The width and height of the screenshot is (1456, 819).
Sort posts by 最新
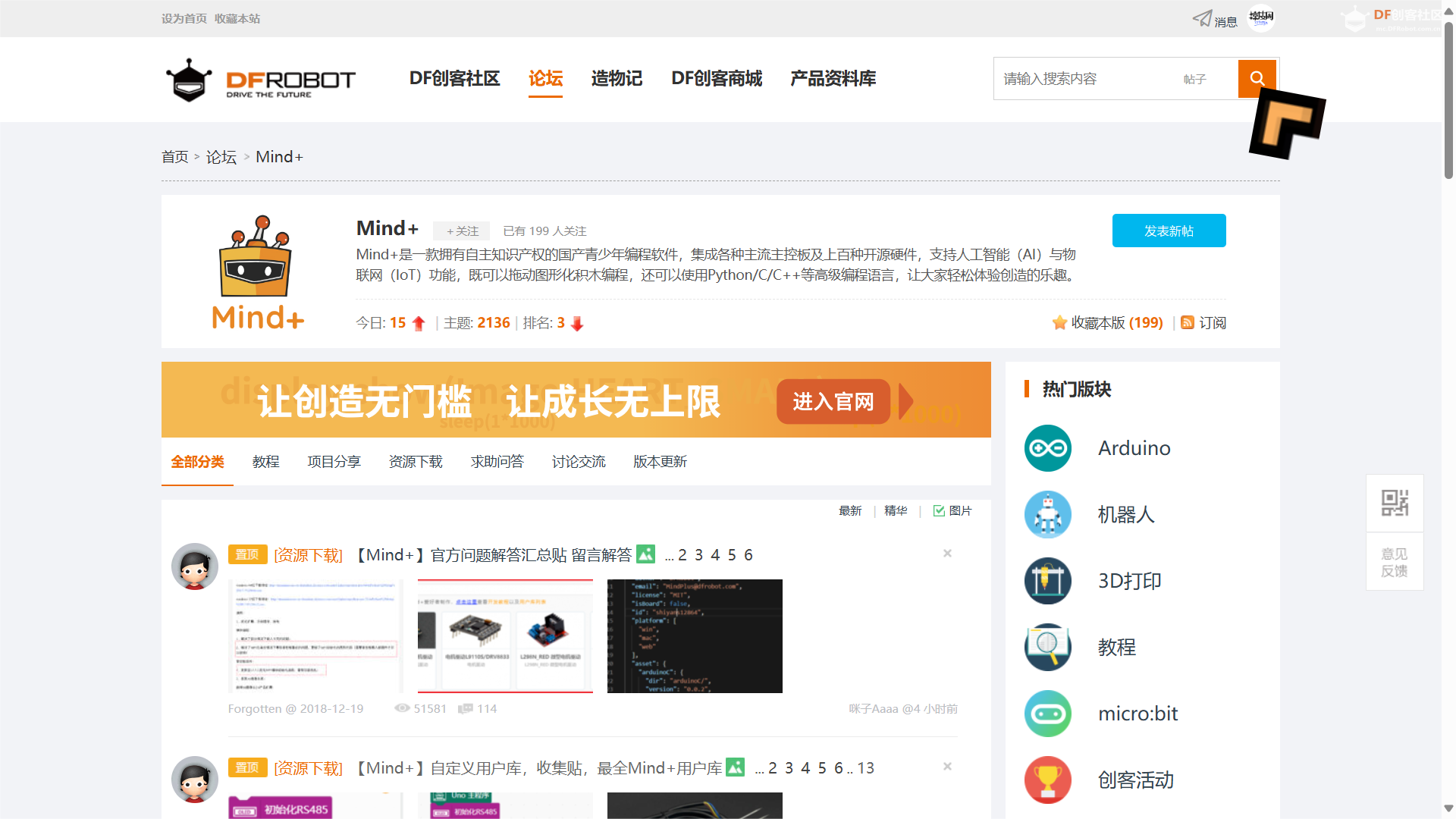(x=850, y=511)
